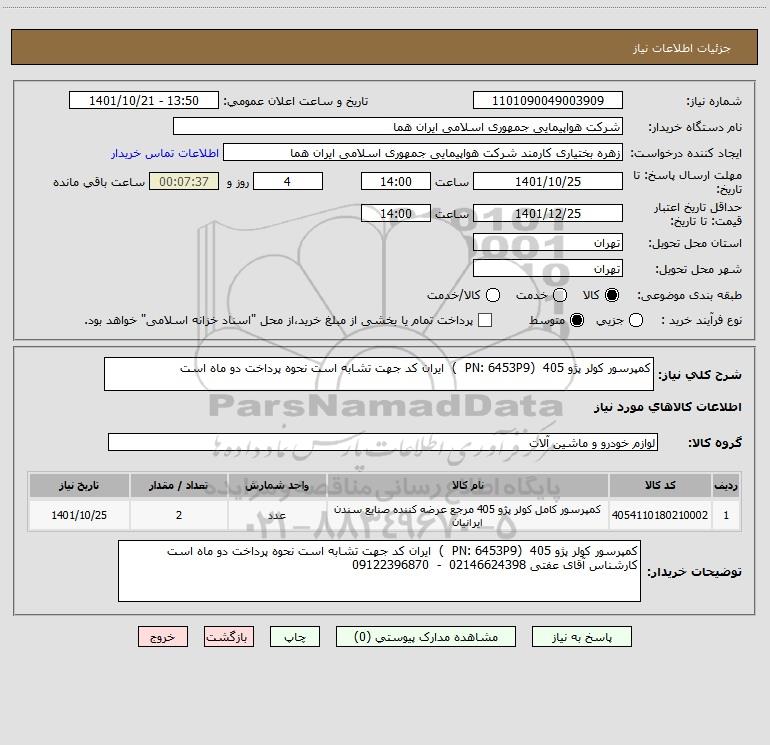Viewport: 770px width, 745px height.
Task: Click the delivery province تهران field
Action: click(548, 243)
